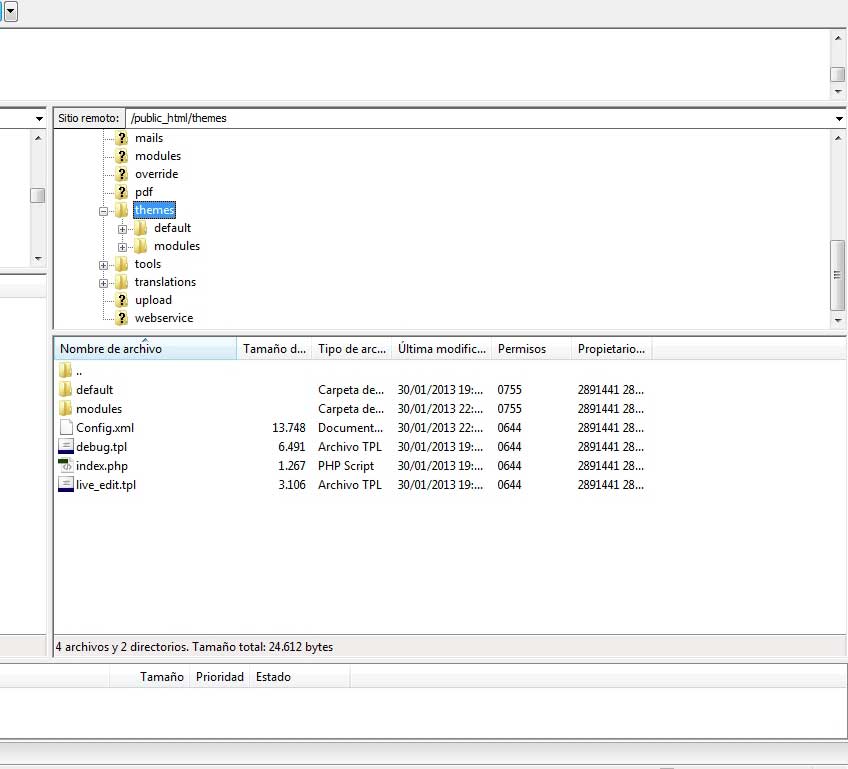Select the index.php file name
Screen dimensions: 848x769
[x=102, y=466]
